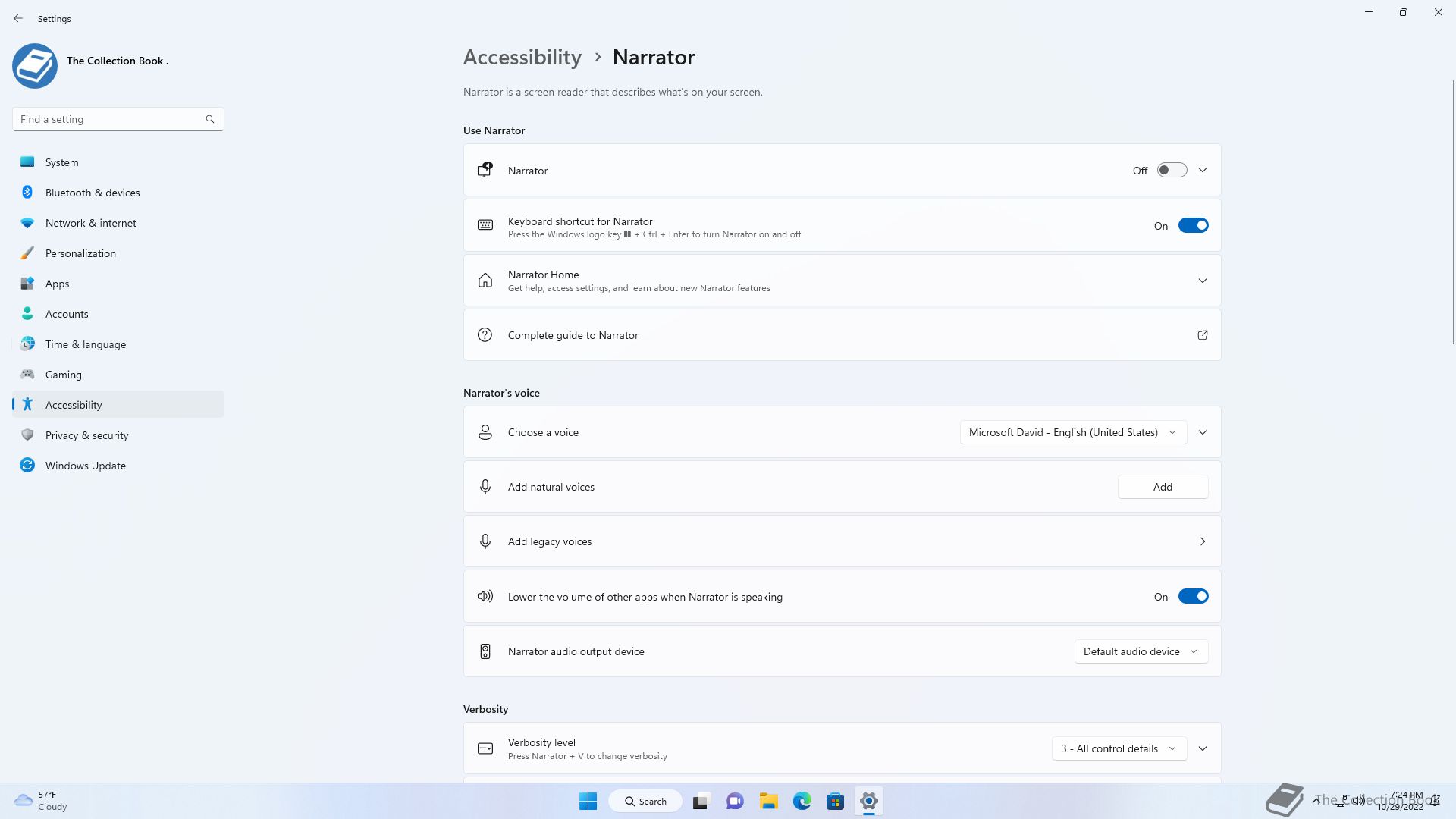Screen dimensions: 1456x819
Task: Go back to Accessibility via breadcrumb
Action: point(522,58)
